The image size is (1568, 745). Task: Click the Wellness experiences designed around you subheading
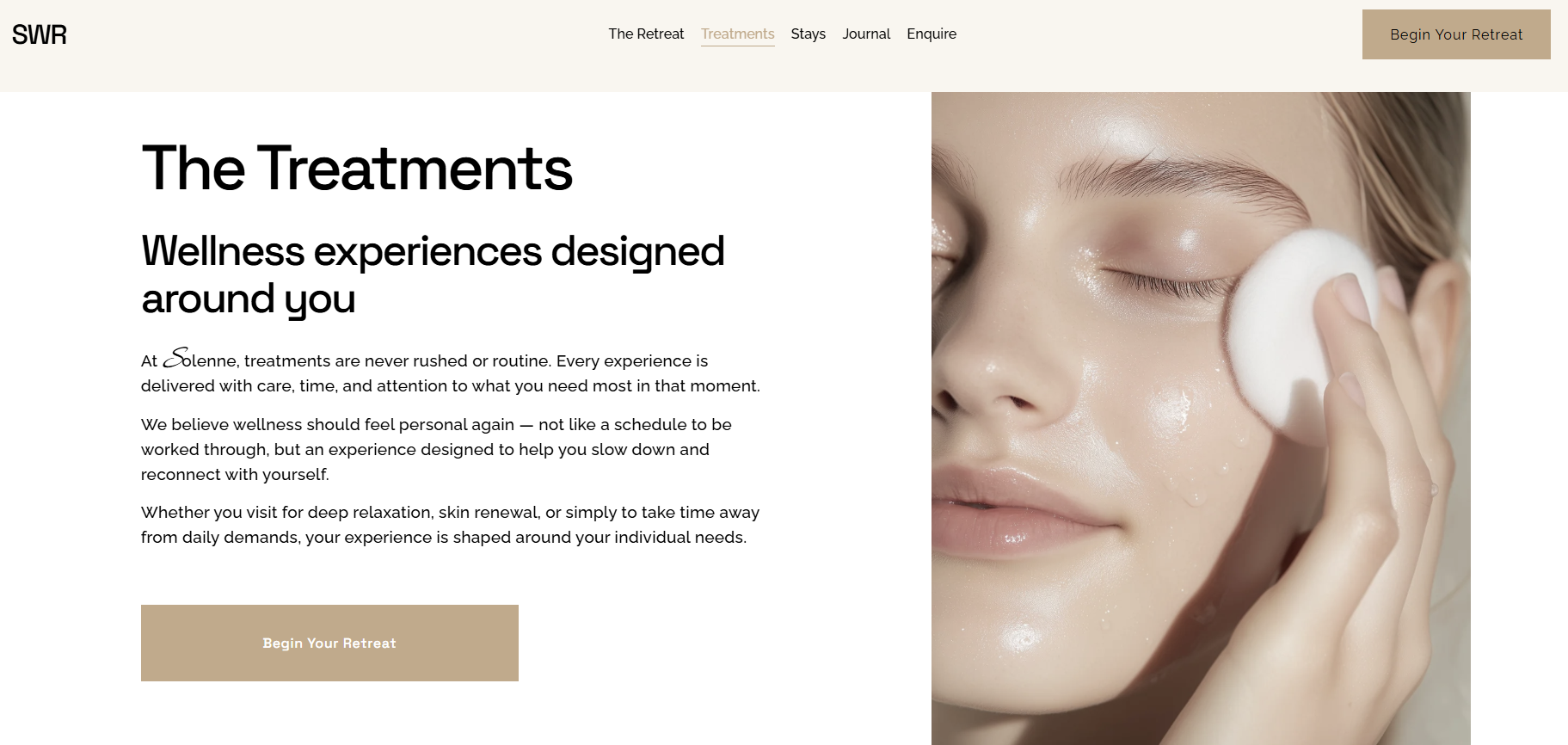pyautogui.click(x=433, y=274)
